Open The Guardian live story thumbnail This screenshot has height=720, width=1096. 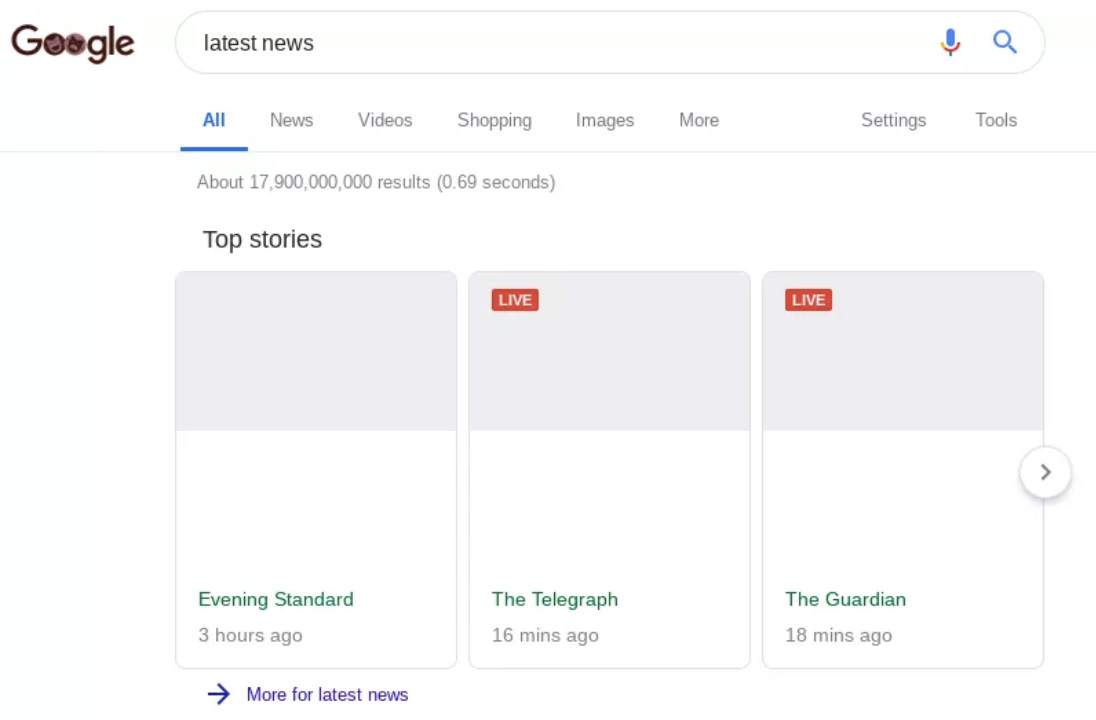[x=903, y=351]
